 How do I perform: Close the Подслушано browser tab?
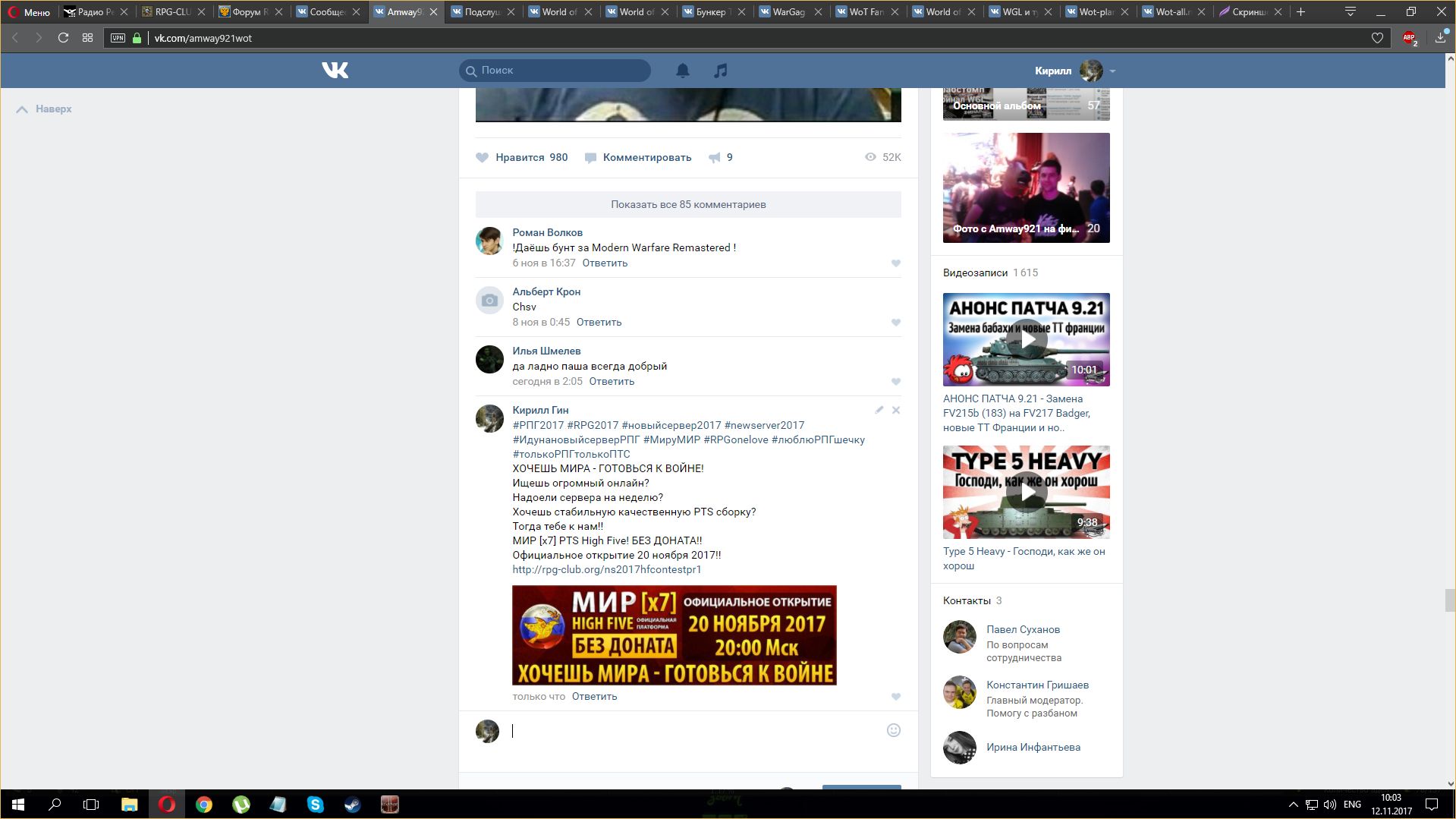coord(511,12)
